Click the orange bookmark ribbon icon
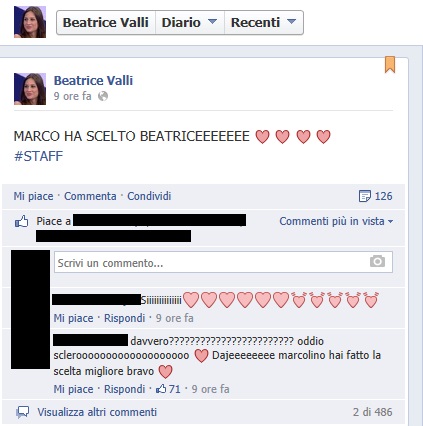Screen dimensions: 423x426 point(390,64)
